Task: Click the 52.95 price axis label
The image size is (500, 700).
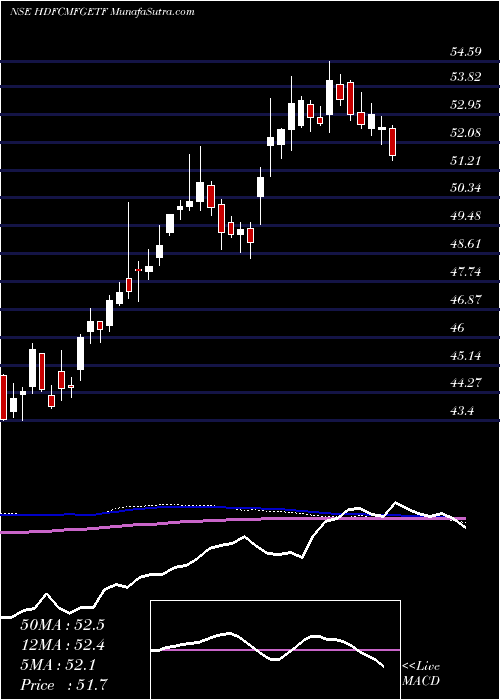Action: (466, 105)
